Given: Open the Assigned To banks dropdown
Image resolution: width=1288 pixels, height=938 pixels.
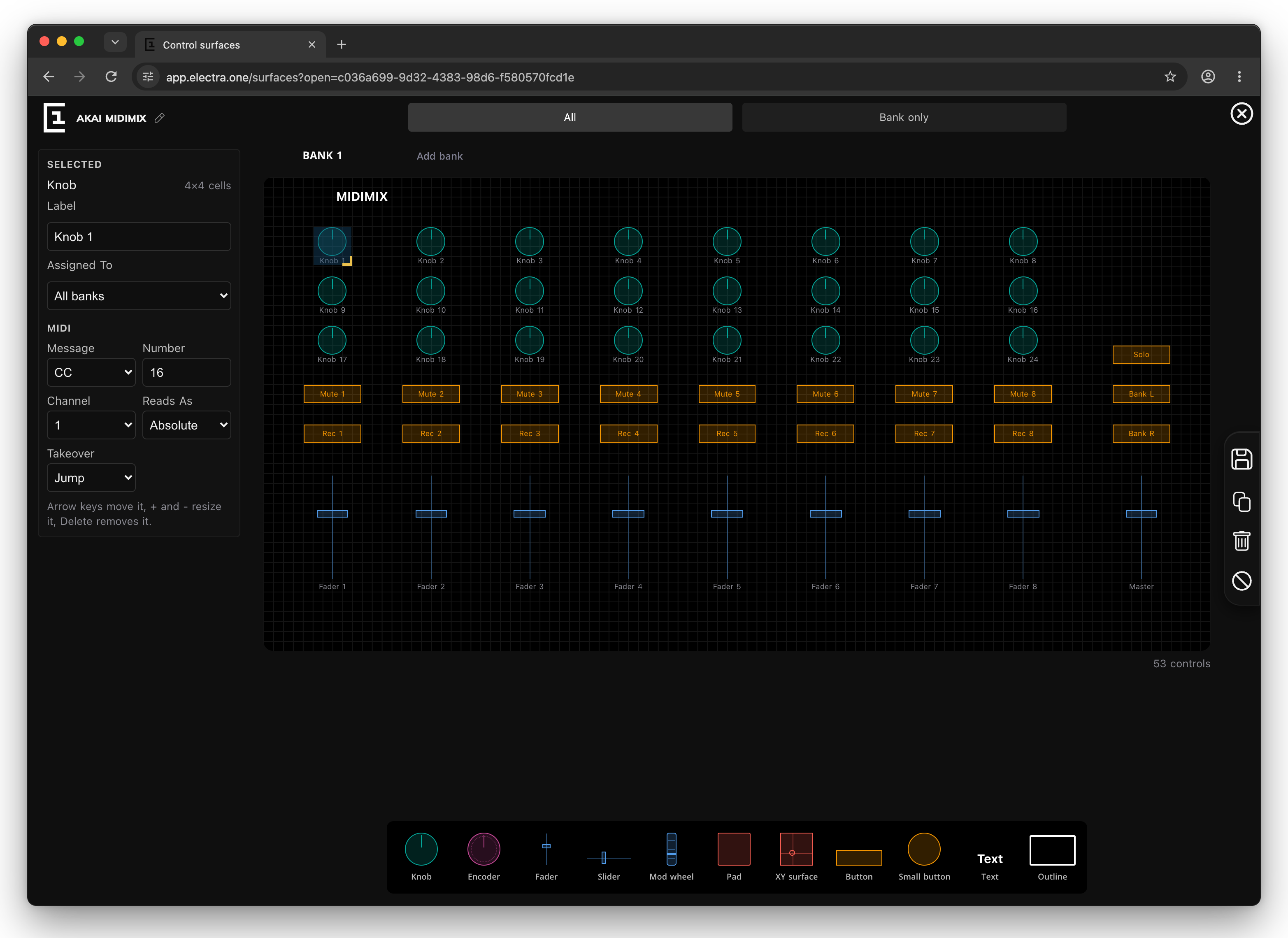Looking at the screenshot, I should click(x=139, y=296).
